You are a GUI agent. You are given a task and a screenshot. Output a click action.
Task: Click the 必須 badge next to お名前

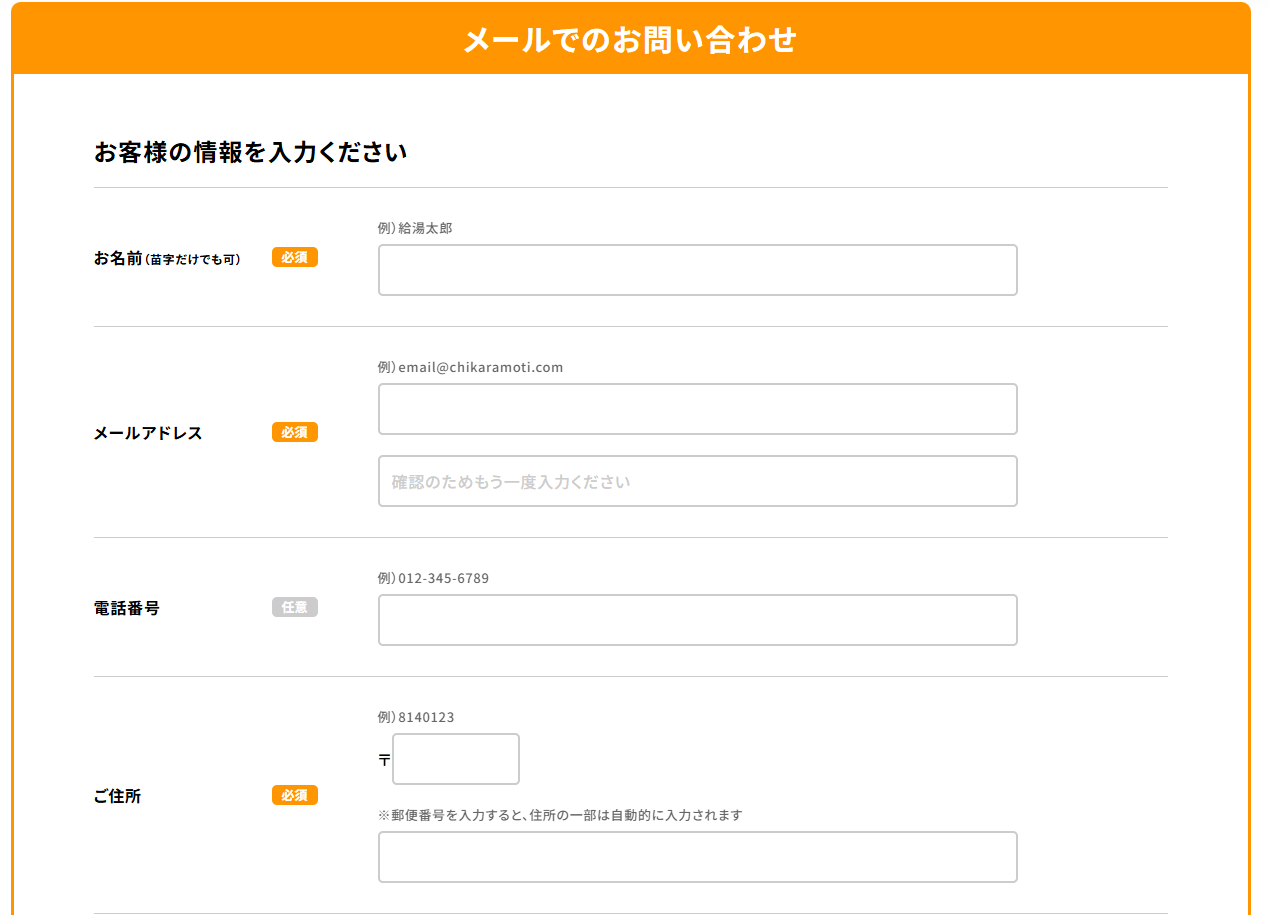click(x=294, y=257)
